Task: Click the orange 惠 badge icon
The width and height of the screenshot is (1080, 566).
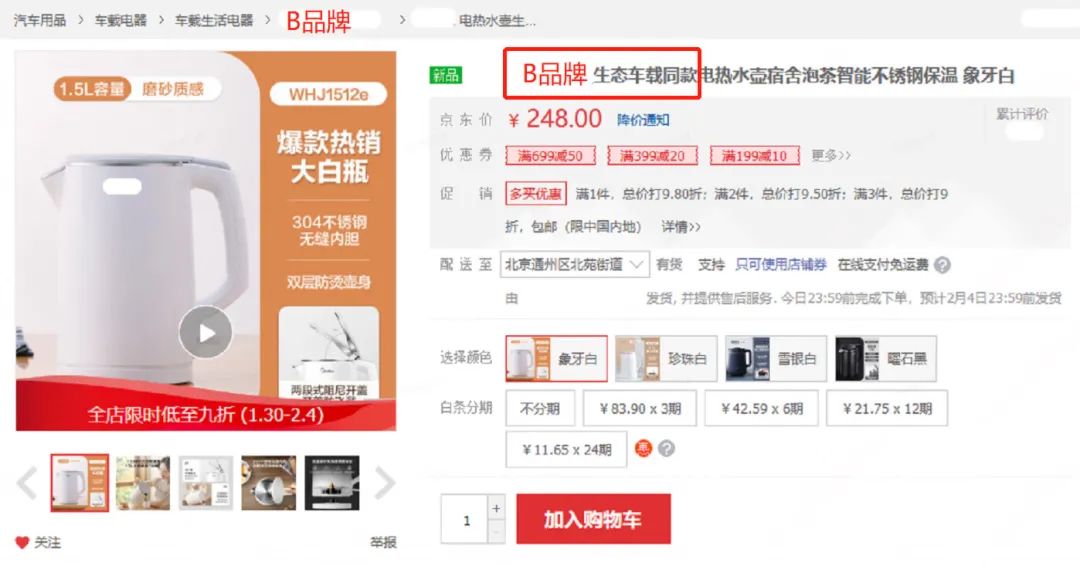Action: 643,449
